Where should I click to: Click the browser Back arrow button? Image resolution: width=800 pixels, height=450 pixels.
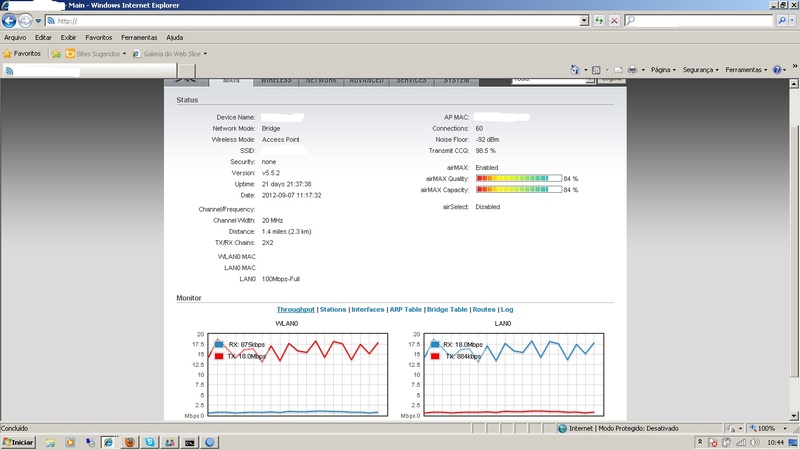click(10, 20)
